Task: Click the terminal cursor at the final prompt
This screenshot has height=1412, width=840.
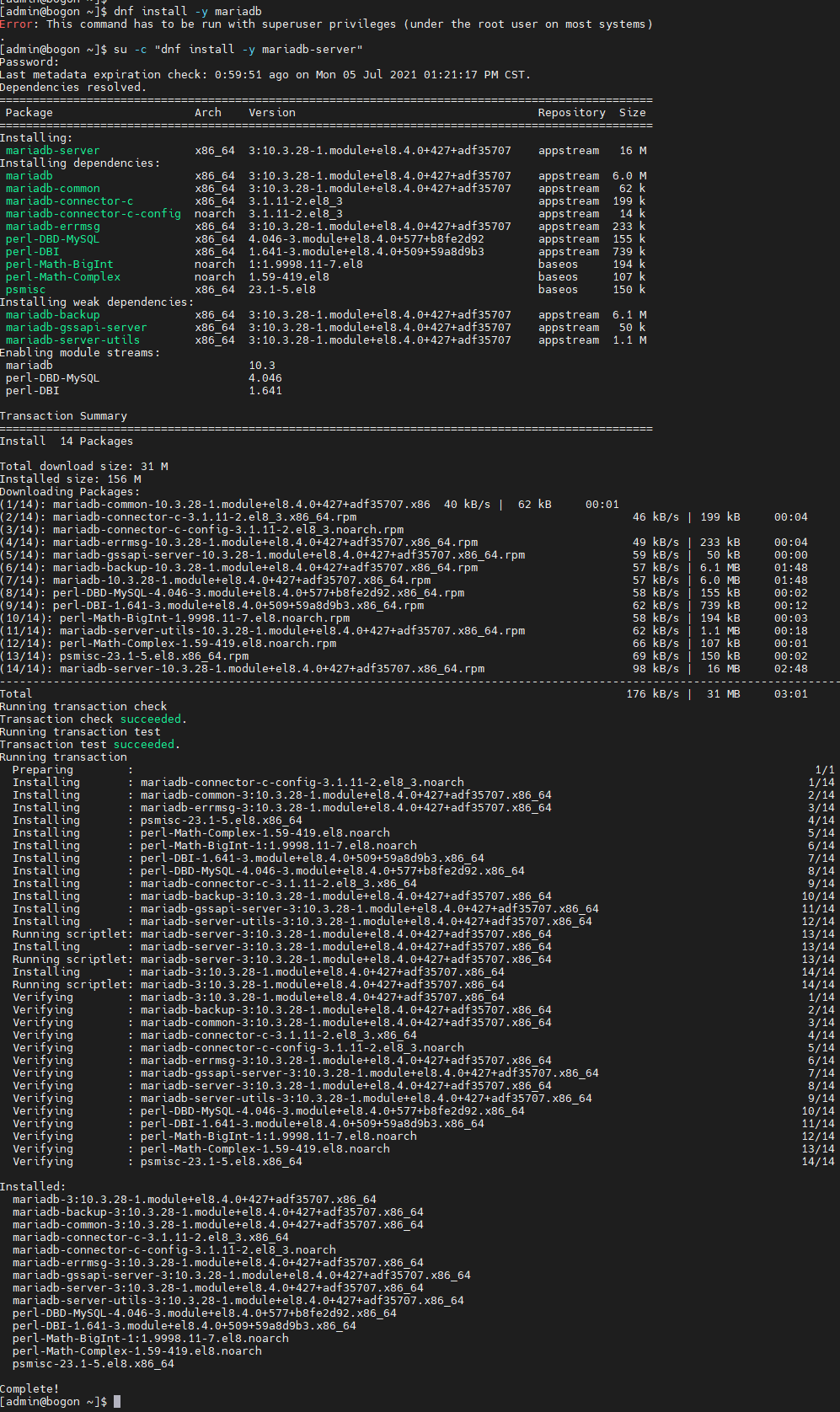Action: (117, 1401)
